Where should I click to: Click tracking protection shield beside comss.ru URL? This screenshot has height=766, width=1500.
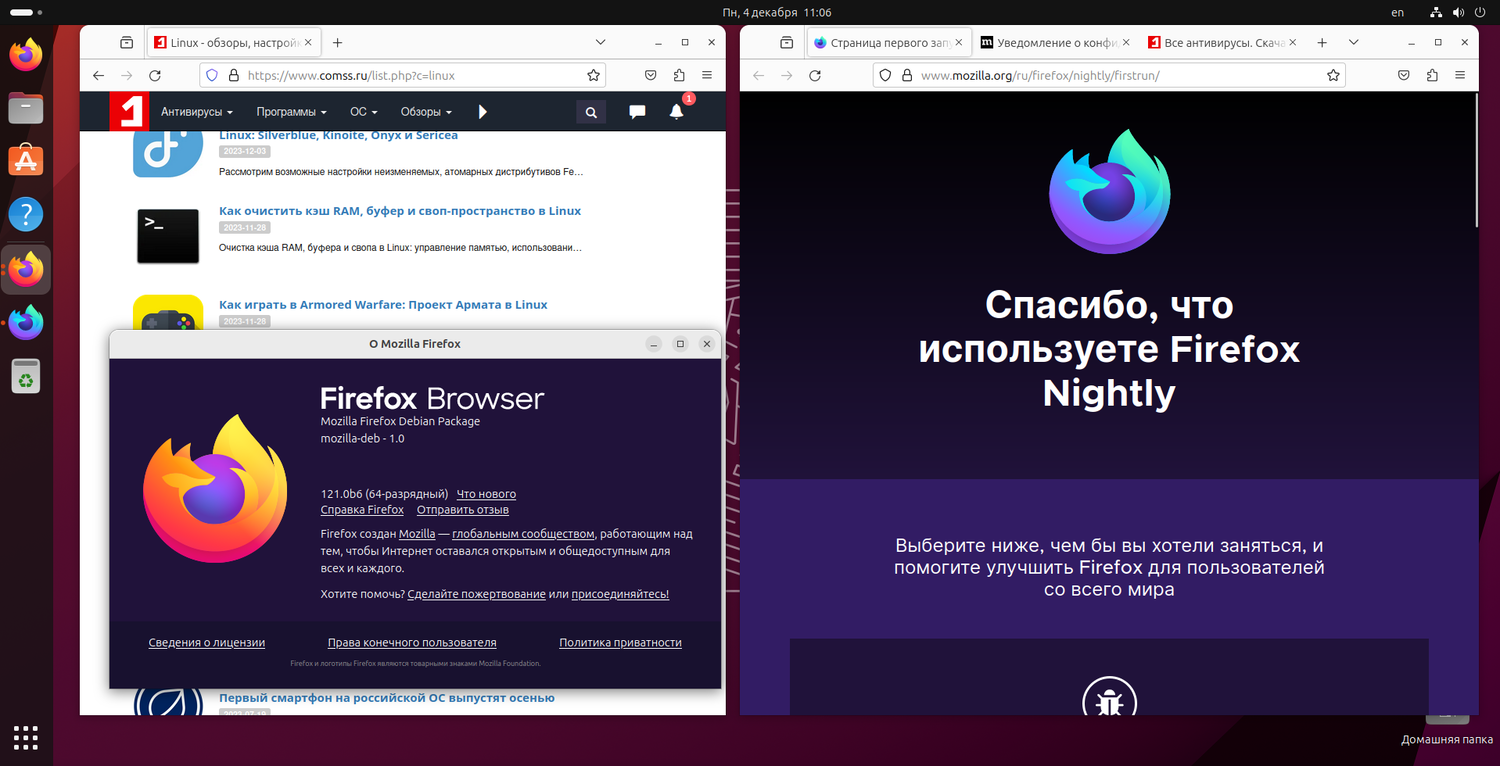click(x=211, y=75)
